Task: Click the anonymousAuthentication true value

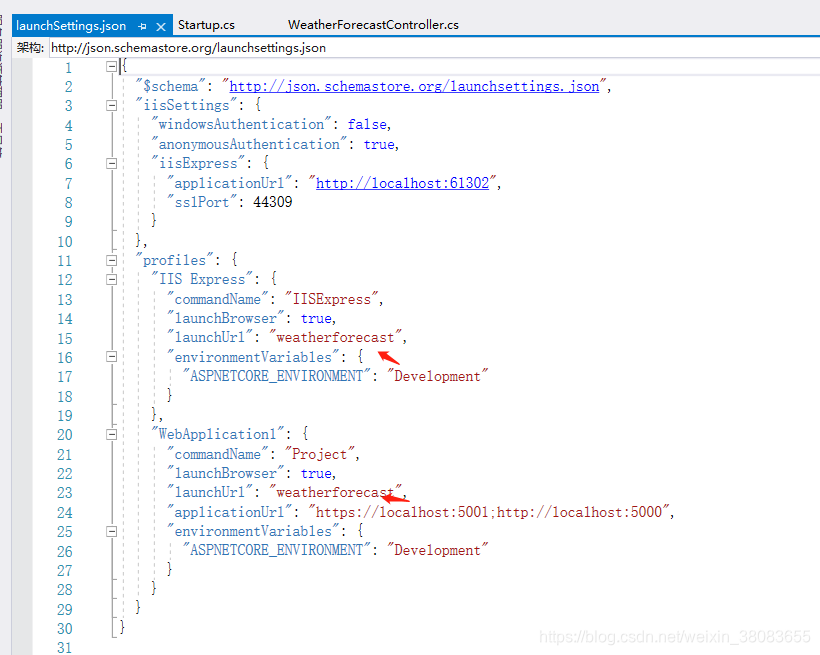Action: pos(379,144)
